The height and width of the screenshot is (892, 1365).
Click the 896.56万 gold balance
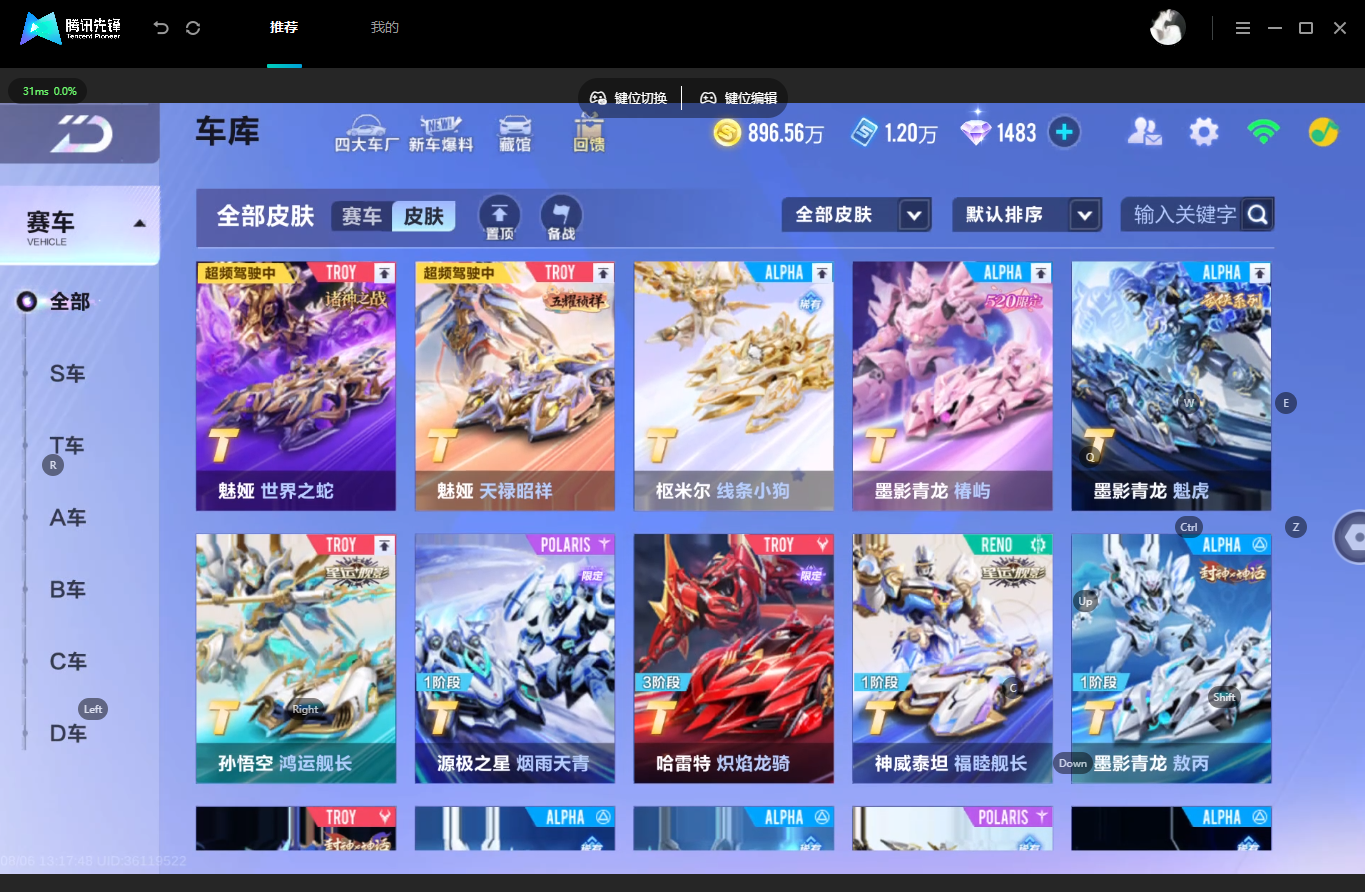[x=786, y=133]
